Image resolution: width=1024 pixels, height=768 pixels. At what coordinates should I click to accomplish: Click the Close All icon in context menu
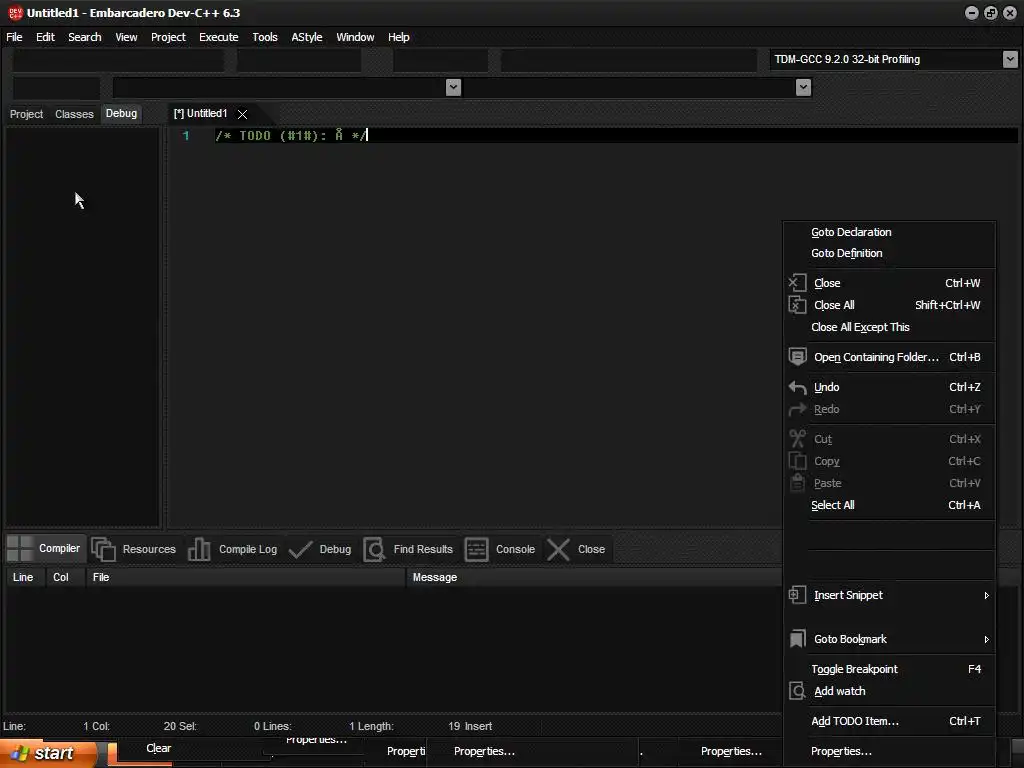[x=797, y=305]
